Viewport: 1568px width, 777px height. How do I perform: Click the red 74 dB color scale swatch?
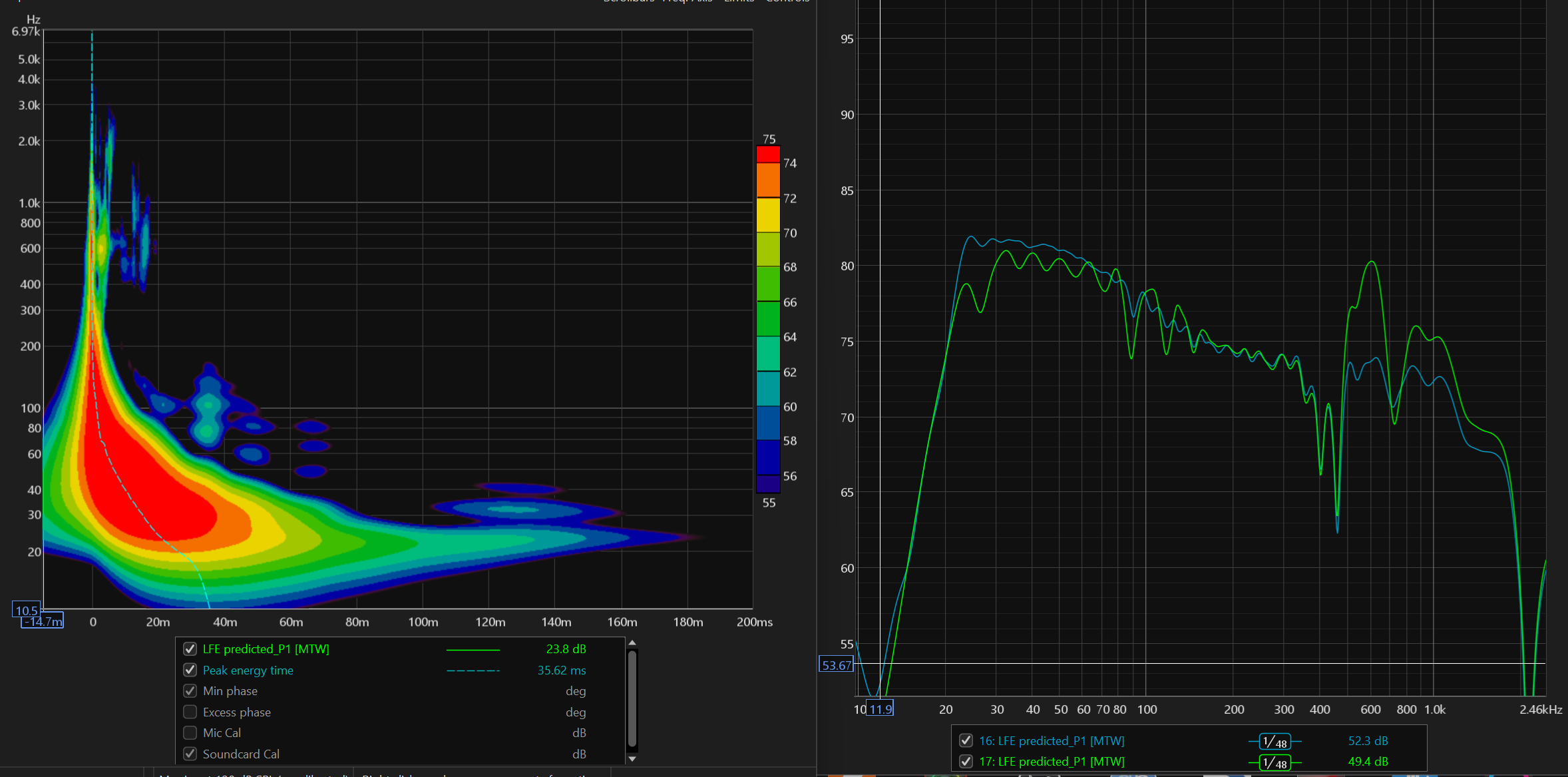point(768,154)
